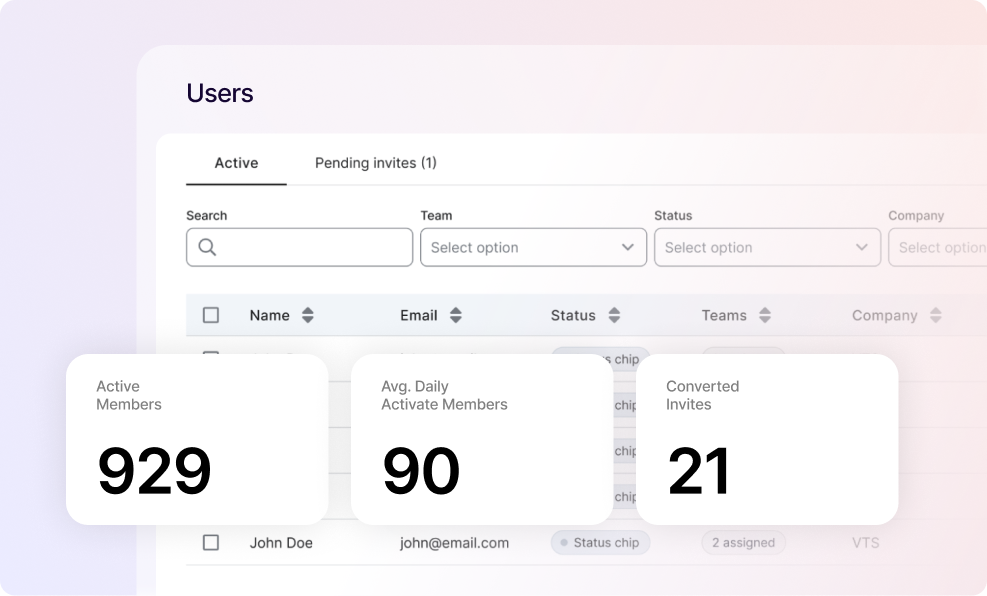Click the magnifier icon in the Search box
987x596 pixels.
(x=207, y=247)
